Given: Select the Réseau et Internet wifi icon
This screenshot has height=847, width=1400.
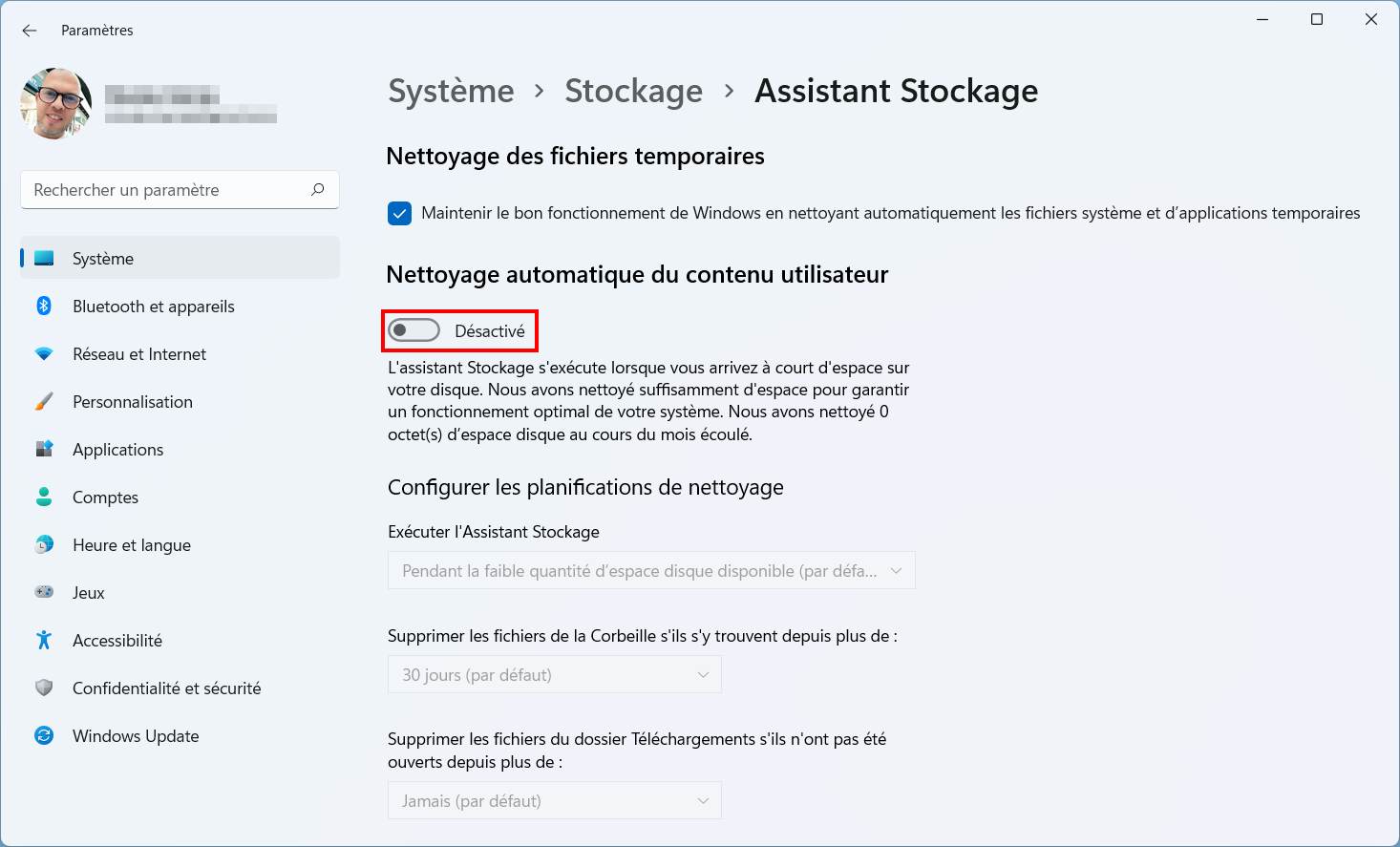Looking at the screenshot, I should (44, 354).
